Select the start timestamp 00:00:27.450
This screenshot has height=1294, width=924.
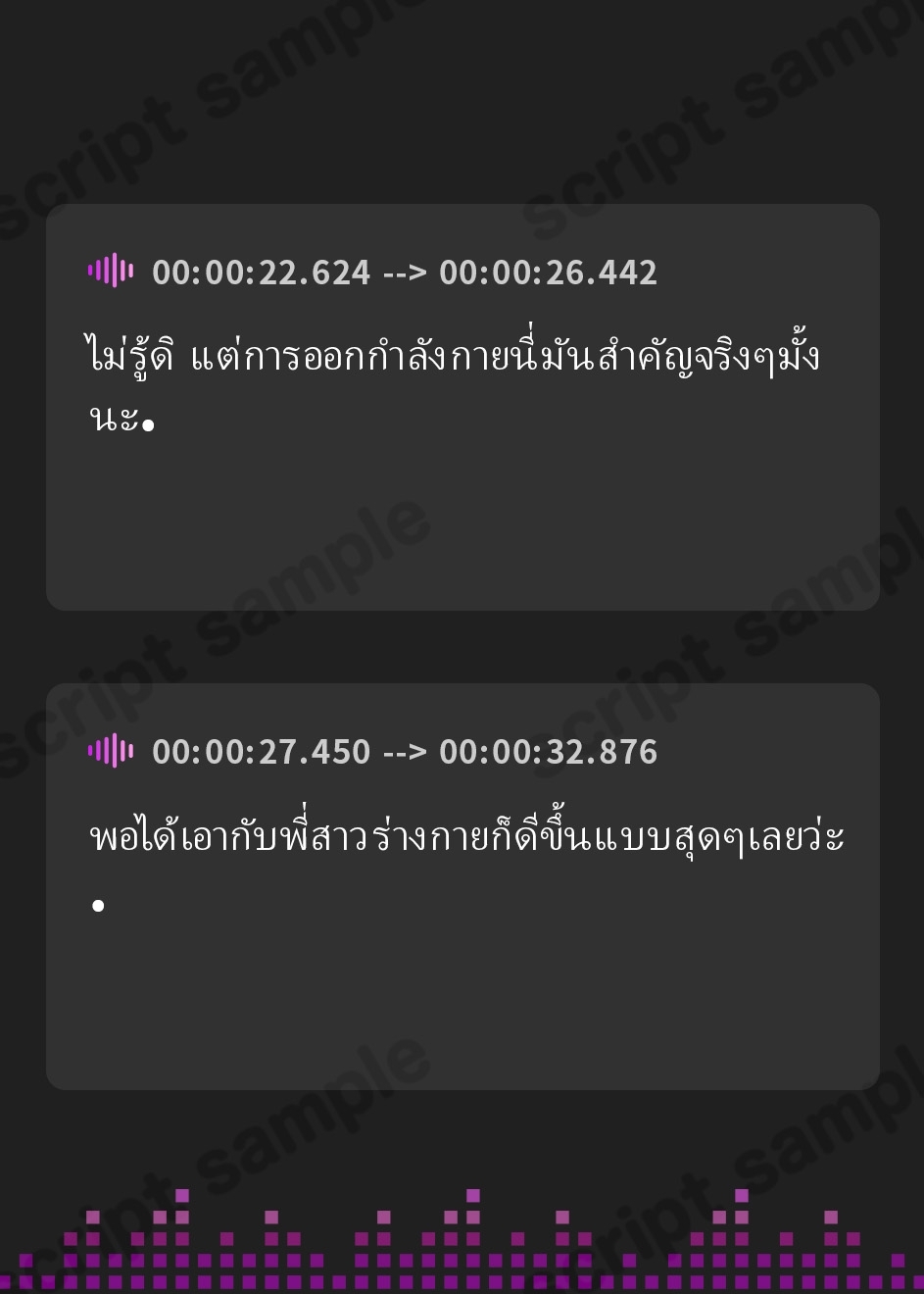262,752
